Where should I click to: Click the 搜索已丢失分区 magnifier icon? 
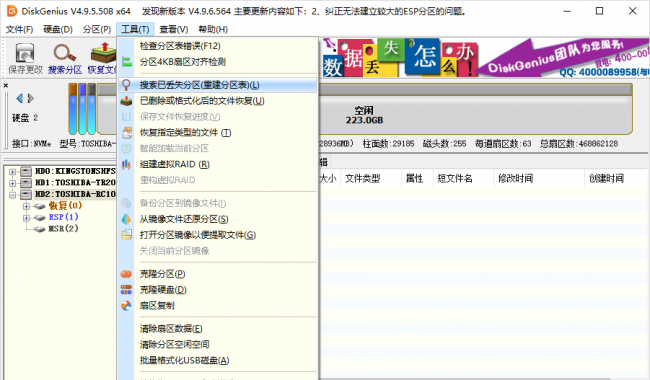pos(126,85)
